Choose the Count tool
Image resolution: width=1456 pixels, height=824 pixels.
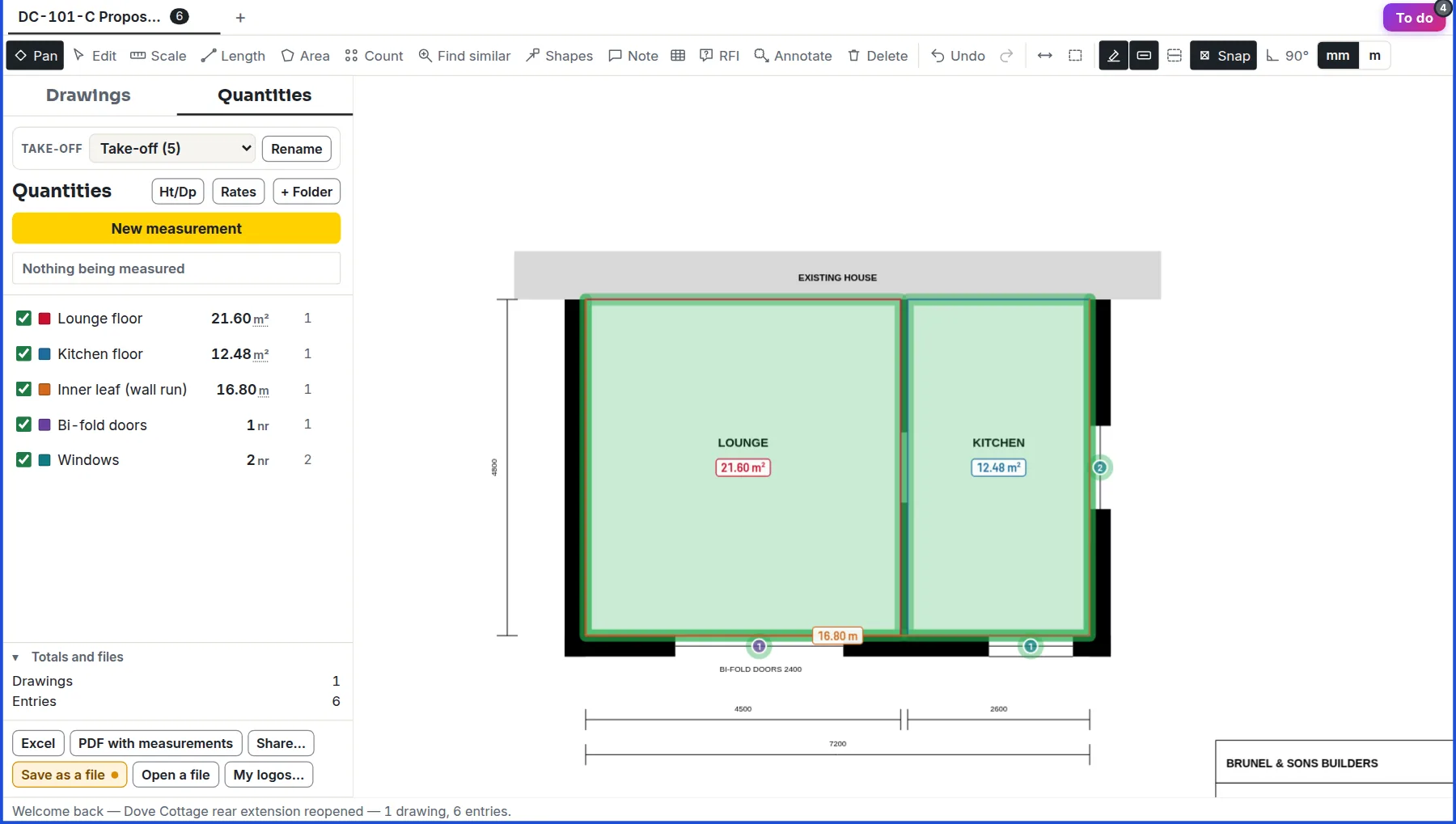[374, 56]
